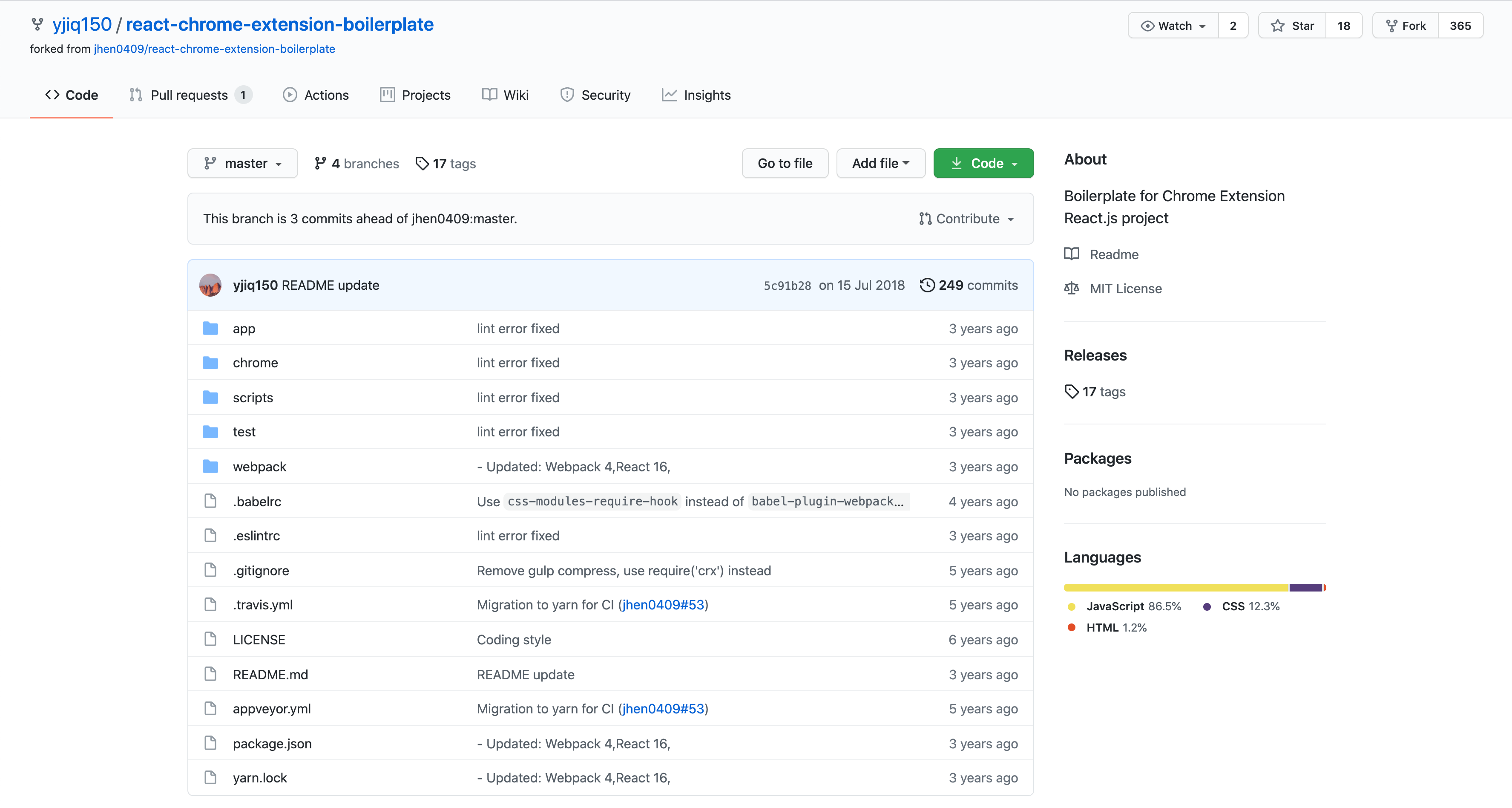Click the scales icon beside MIT License

[1072, 289]
